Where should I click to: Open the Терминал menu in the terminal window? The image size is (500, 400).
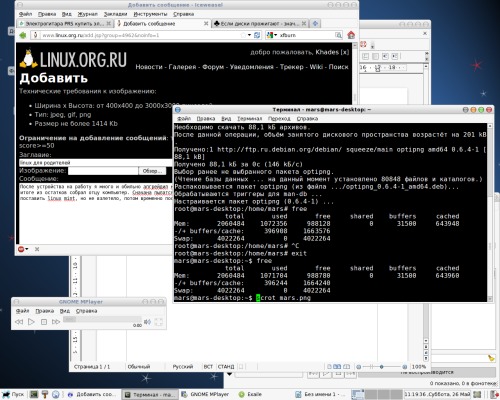click(x=249, y=118)
